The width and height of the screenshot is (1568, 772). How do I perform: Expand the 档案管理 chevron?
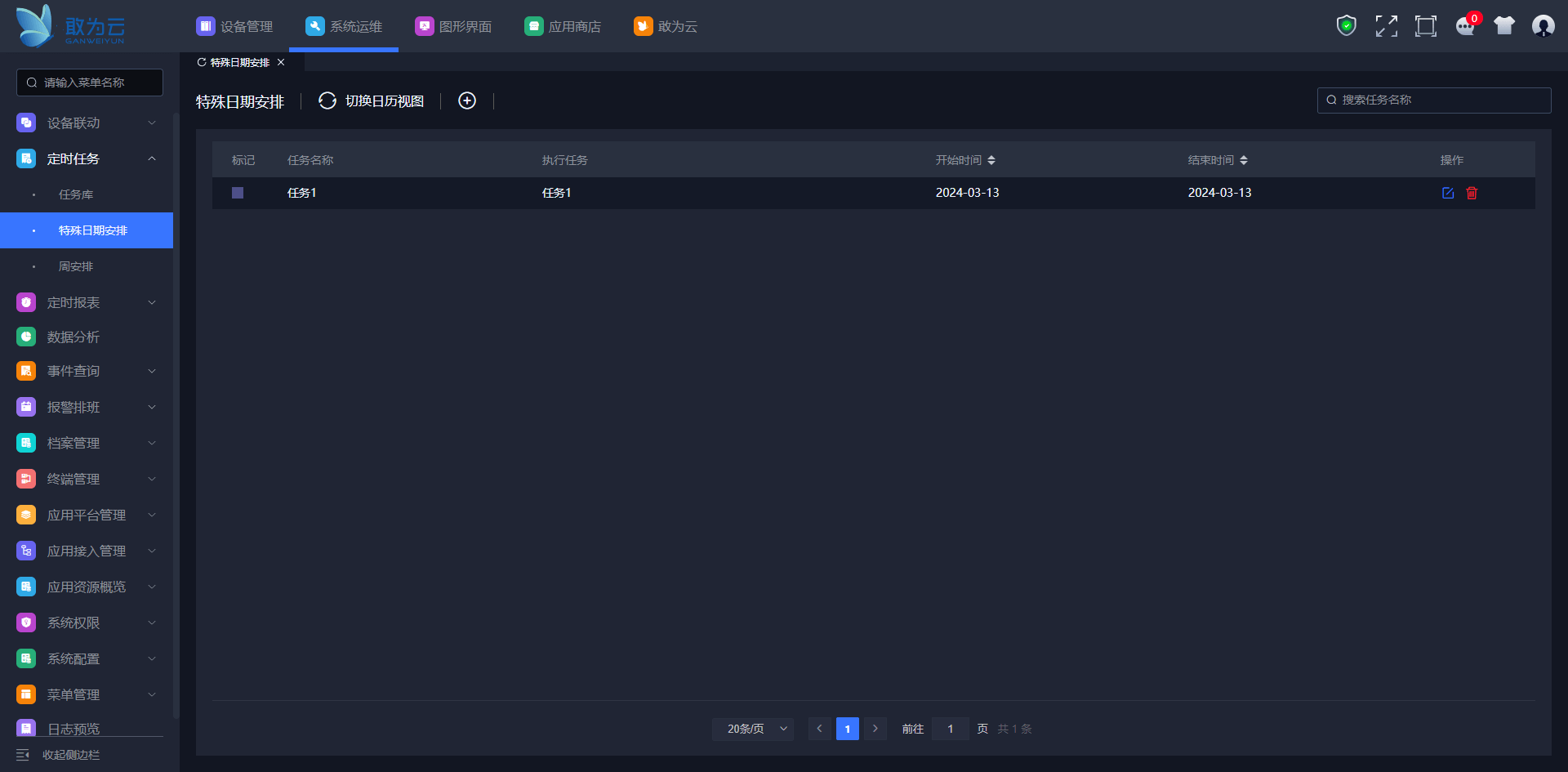tap(152, 443)
